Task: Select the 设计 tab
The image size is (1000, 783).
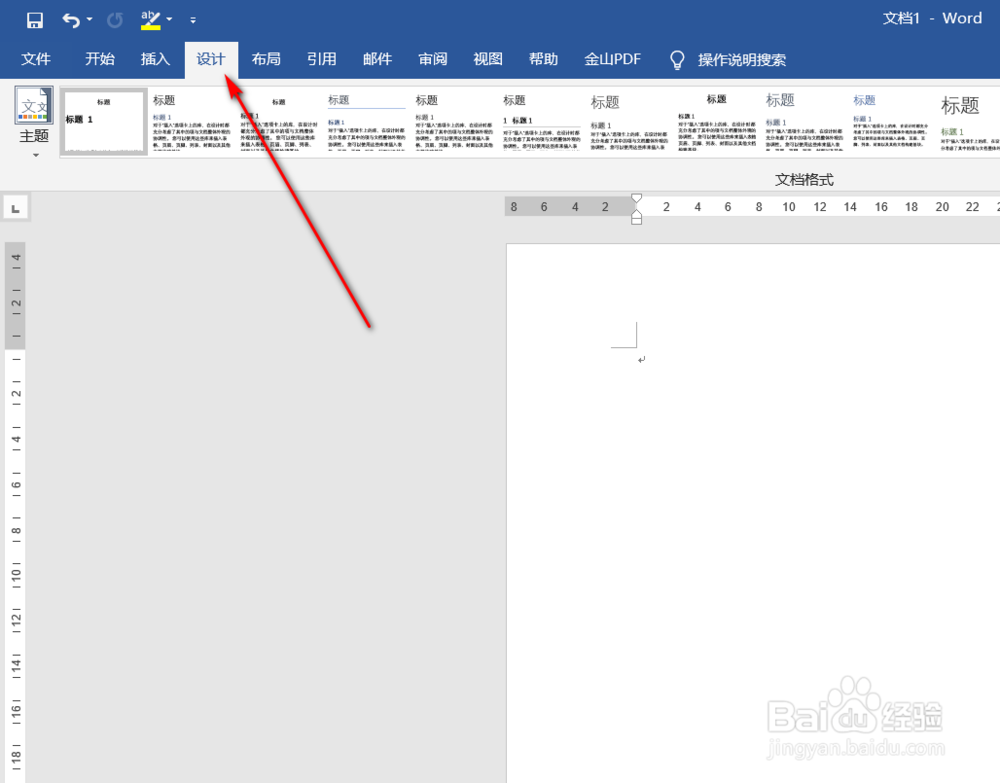Action: [211, 59]
